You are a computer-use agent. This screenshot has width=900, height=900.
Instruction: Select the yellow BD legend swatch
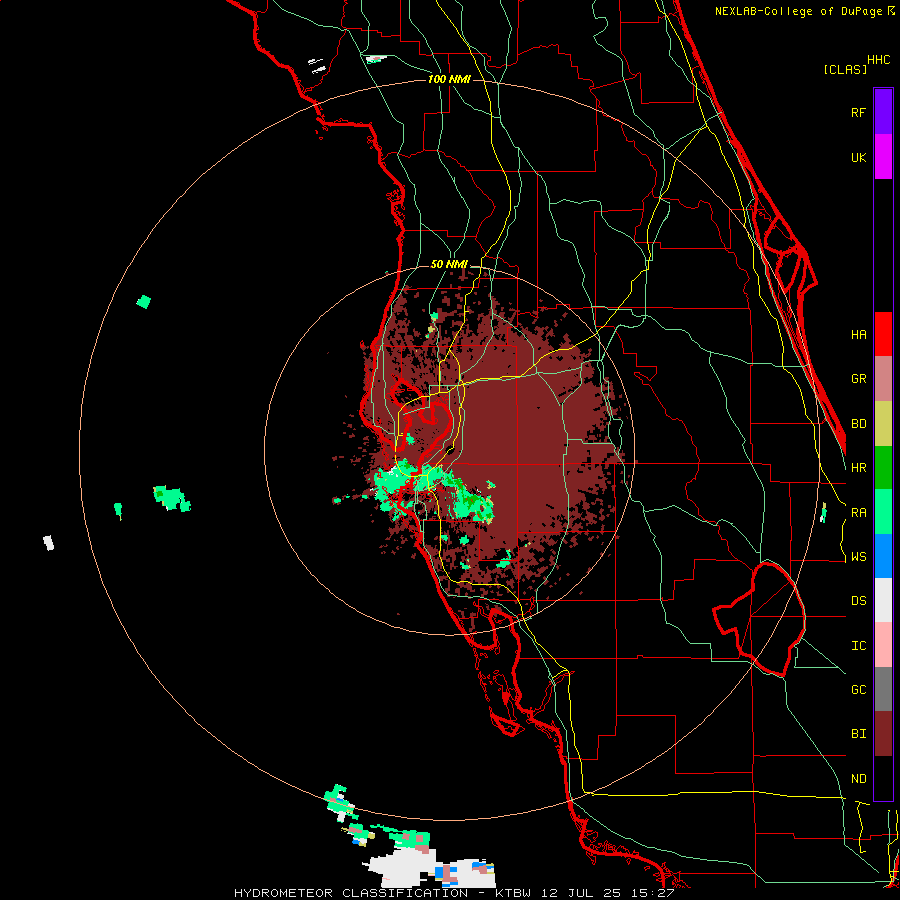pyautogui.click(x=883, y=424)
